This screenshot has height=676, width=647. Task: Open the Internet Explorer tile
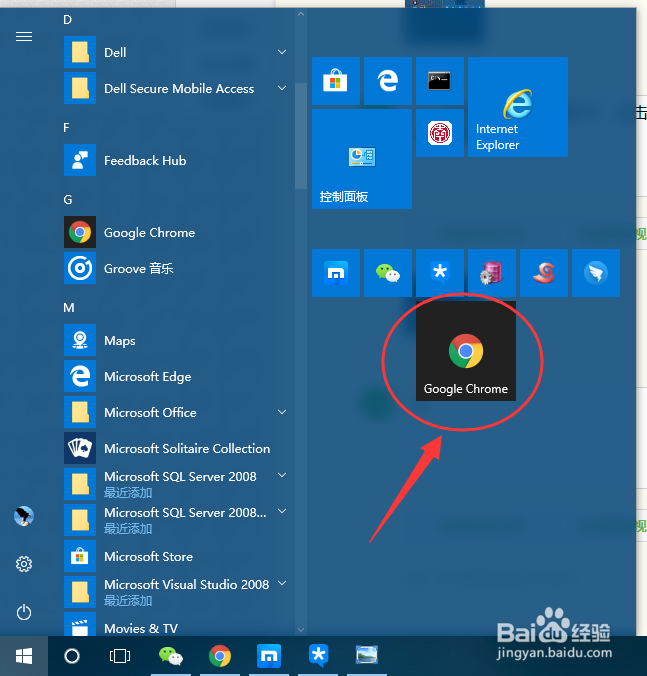point(518,107)
